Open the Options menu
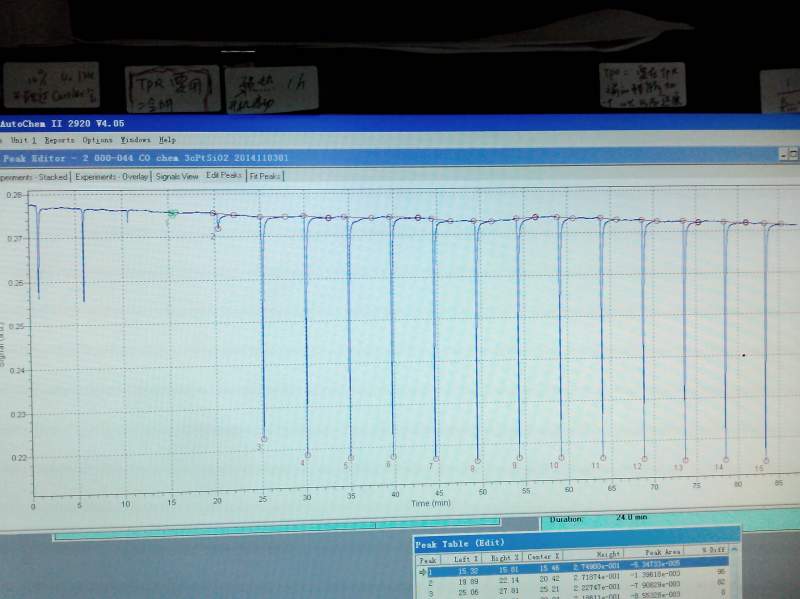Screen dimensions: 800x599 pos(97,140)
